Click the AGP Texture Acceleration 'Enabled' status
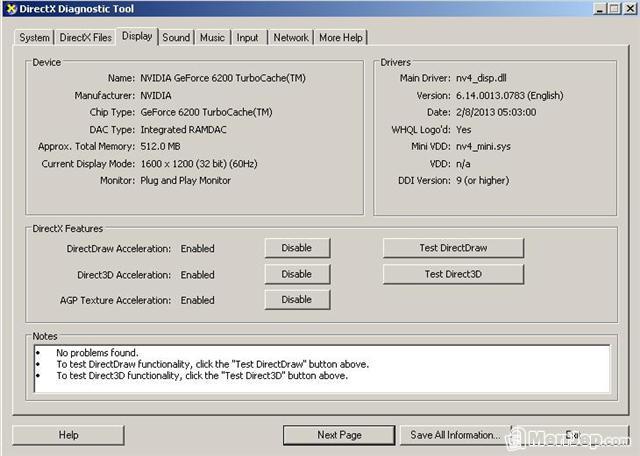 pos(198,300)
